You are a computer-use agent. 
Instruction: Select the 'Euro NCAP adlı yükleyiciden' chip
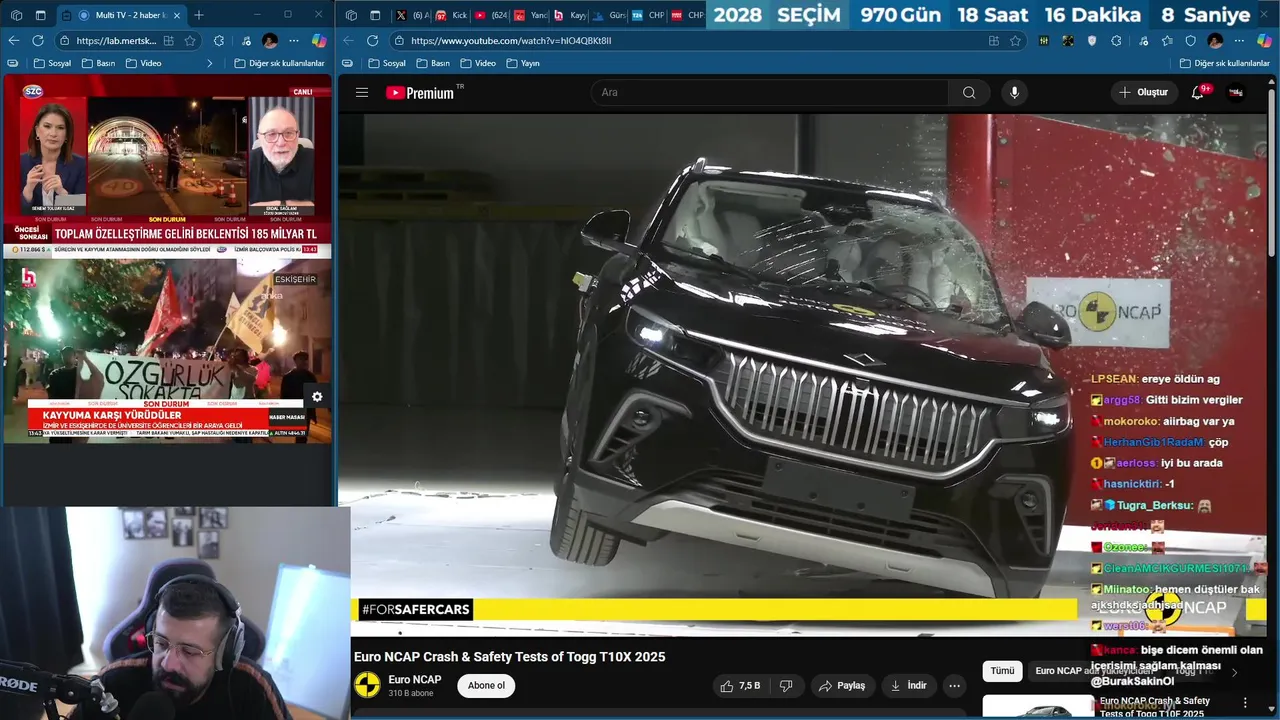(x=1095, y=671)
